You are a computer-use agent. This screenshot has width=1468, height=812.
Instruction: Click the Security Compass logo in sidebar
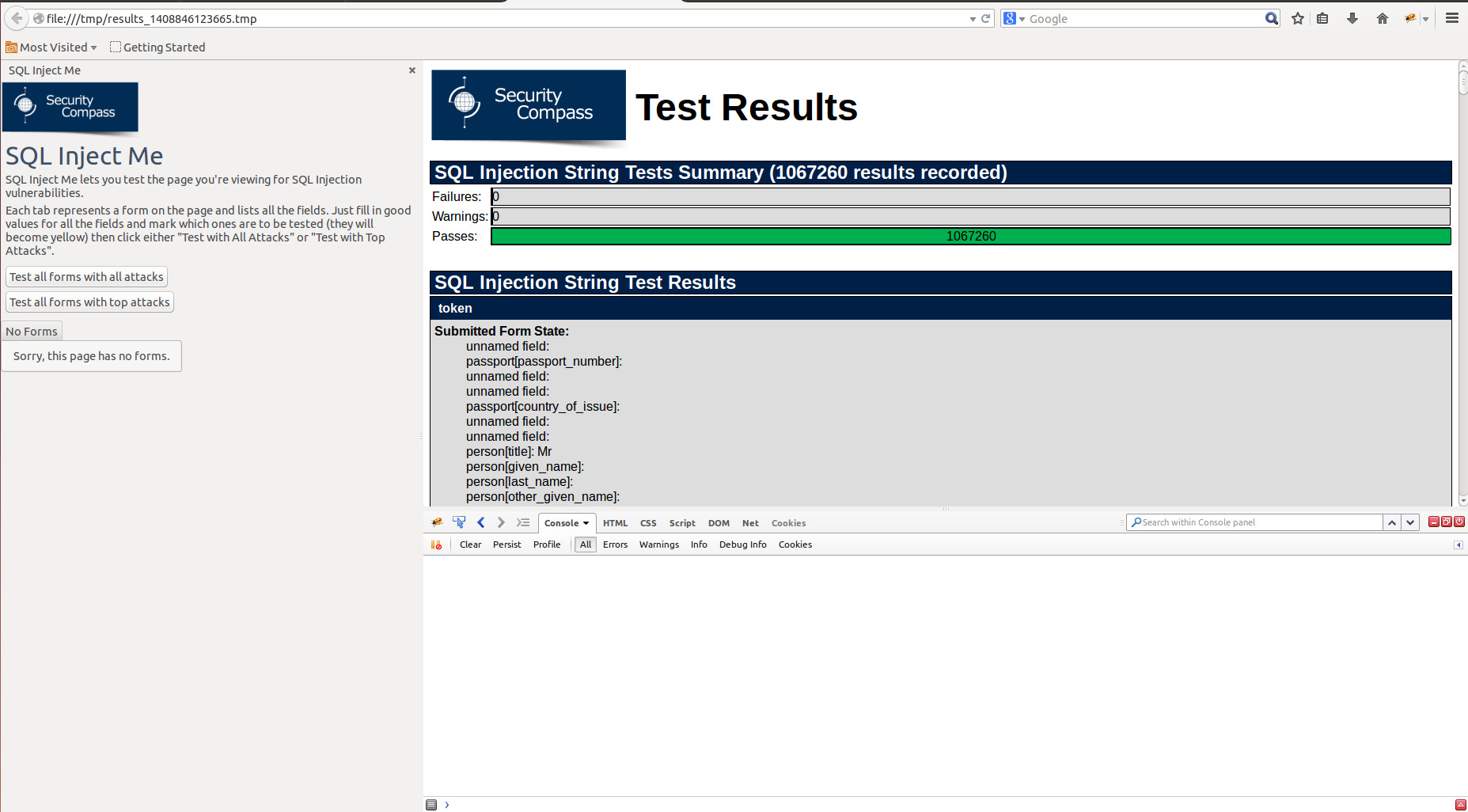tap(70, 107)
